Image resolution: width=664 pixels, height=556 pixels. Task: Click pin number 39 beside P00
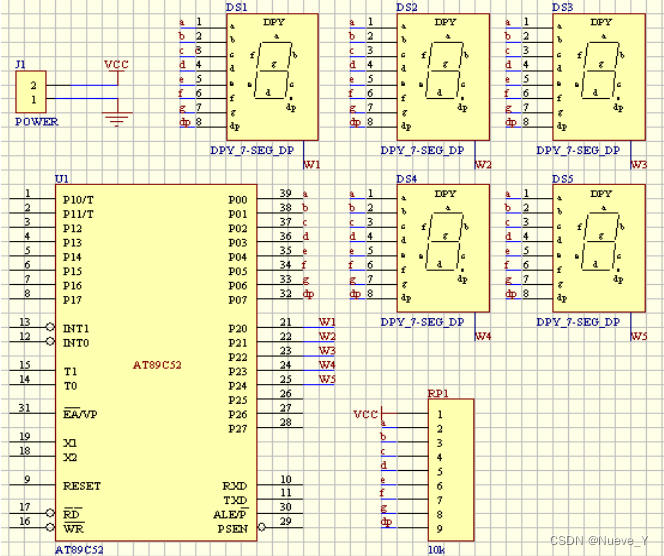click(285, 193)
